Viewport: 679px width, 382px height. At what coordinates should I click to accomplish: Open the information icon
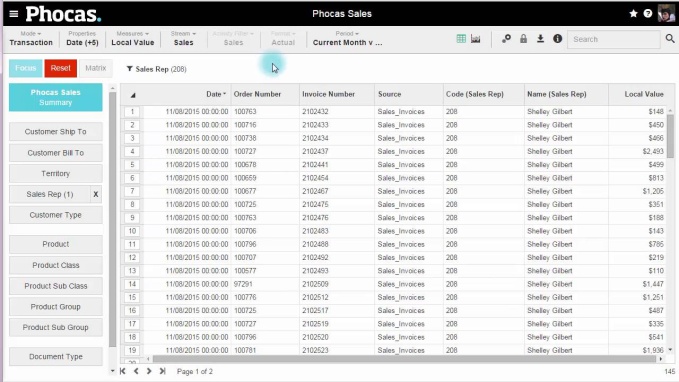click(x=557, y=39)
